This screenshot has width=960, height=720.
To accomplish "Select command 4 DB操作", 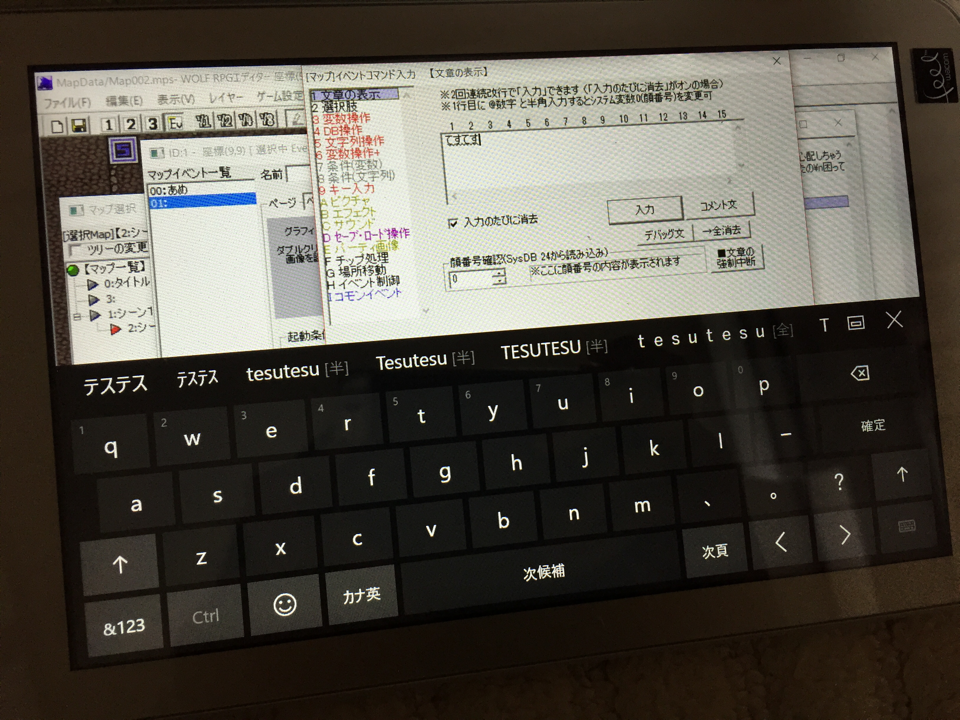I will coord(338,130).
